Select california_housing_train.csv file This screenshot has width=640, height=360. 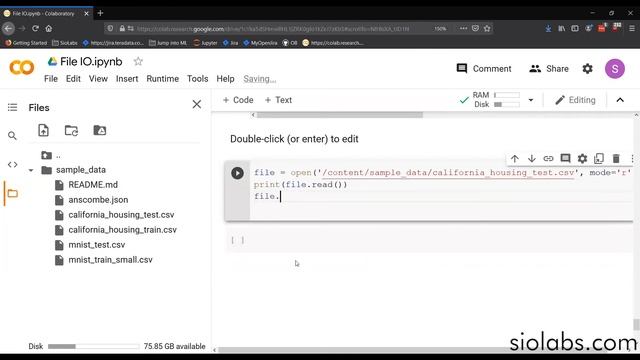[122, 230]
